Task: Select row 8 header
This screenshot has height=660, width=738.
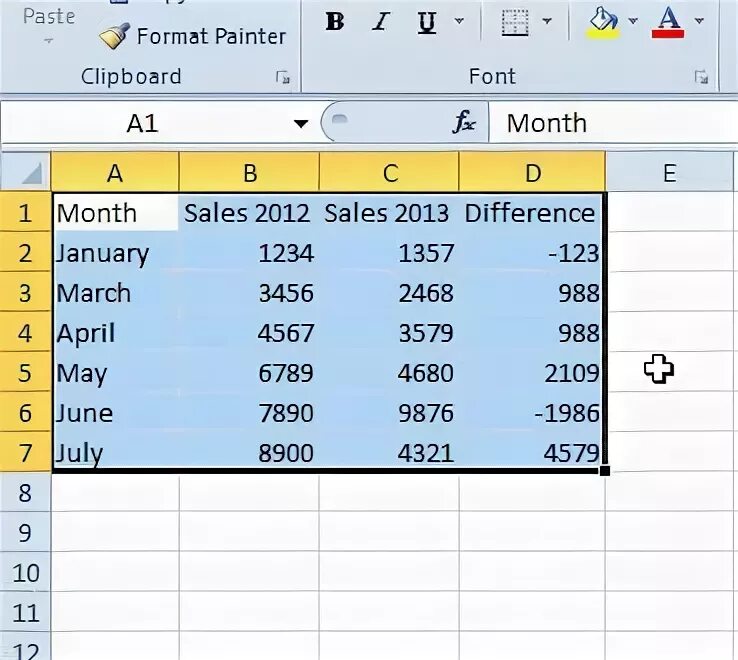Action: pyautogui.click(x=25, y=493)
